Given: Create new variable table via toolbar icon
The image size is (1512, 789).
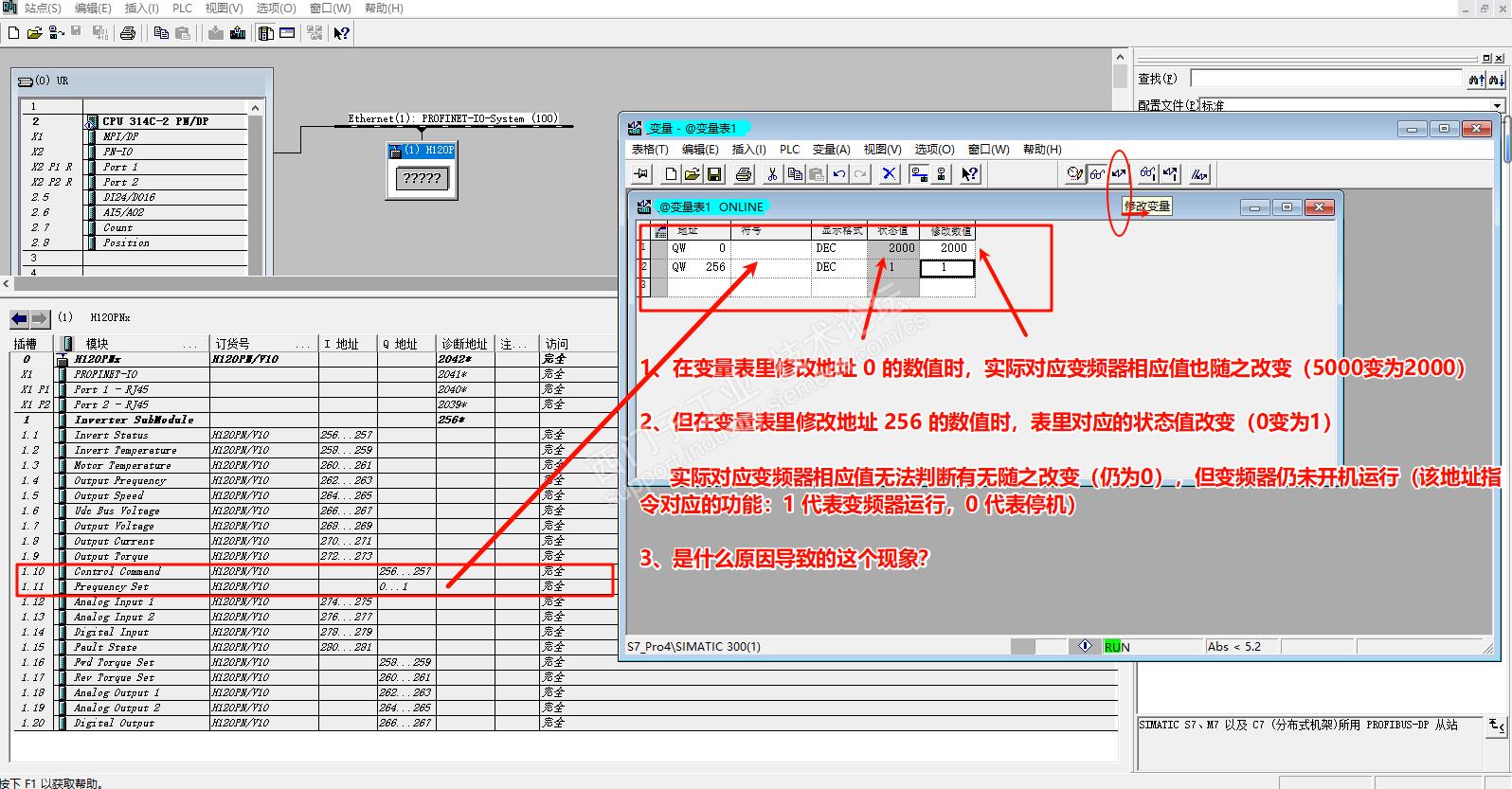Looking at the screenshot, I should 671,174.
